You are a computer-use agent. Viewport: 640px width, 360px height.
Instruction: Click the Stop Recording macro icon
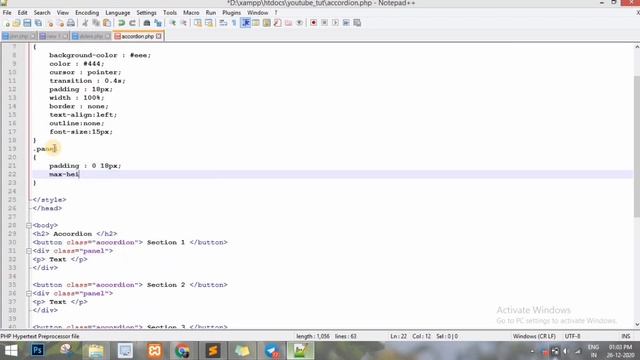[324, 23]
